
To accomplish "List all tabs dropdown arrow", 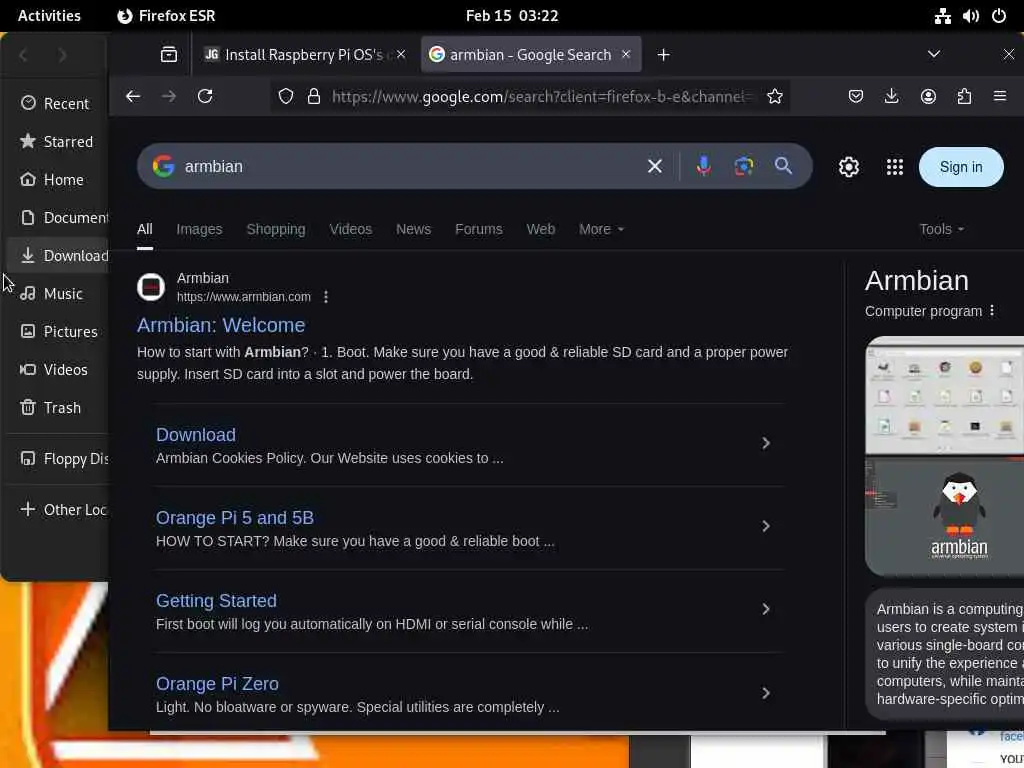I will pos(934,54).
